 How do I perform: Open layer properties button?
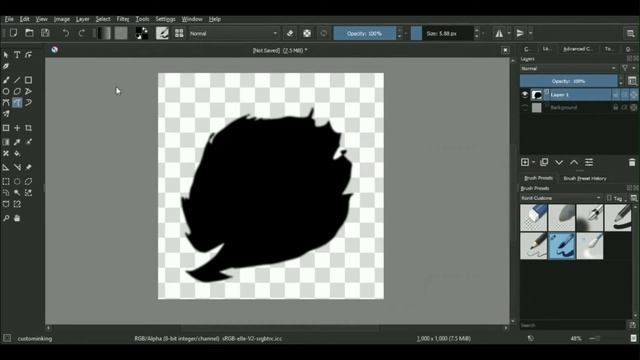pyautogui.click(x=589, y=162)
